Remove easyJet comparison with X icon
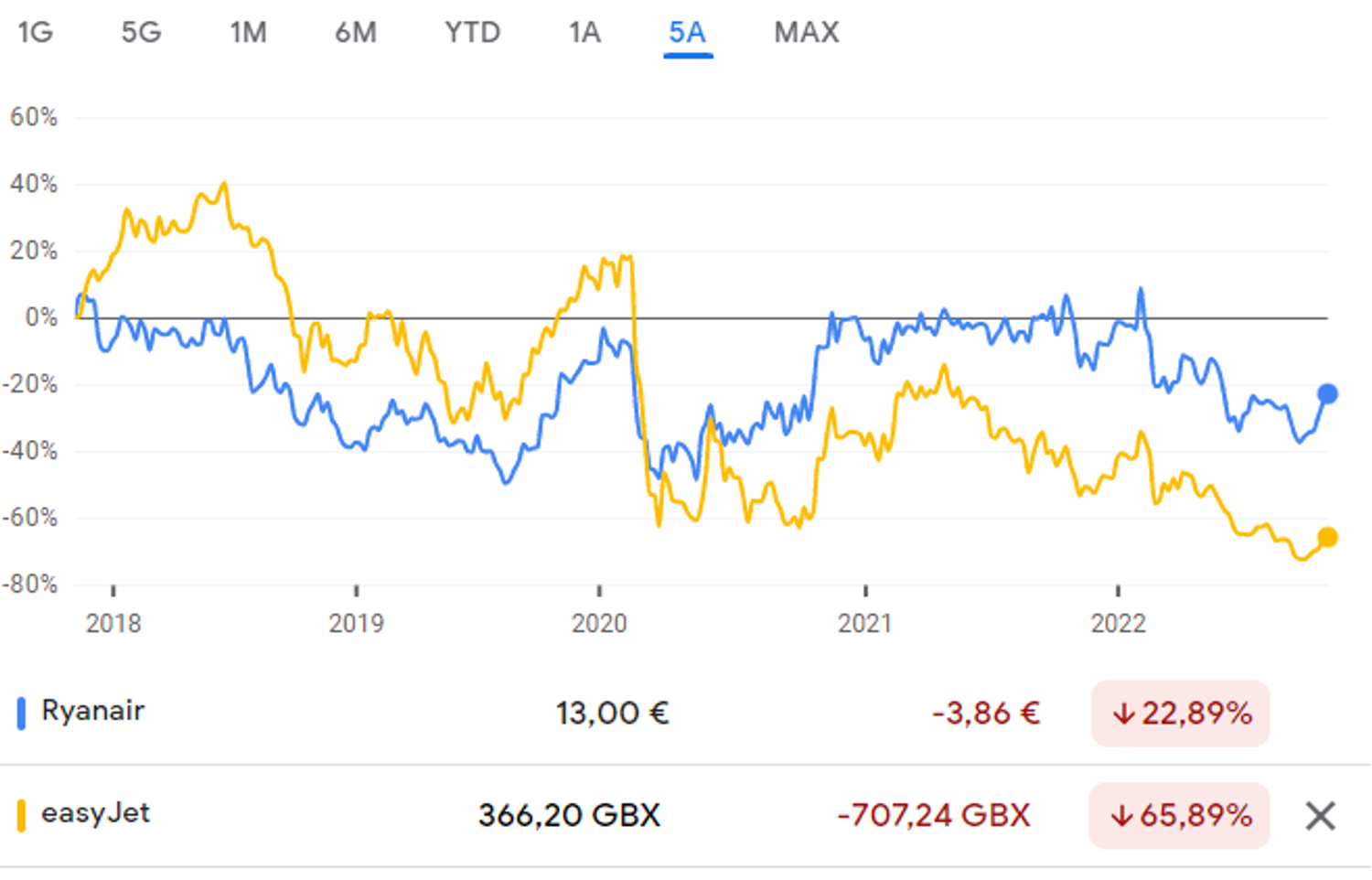Viewport: 1372px width, 880px height. click(1320, 815)
